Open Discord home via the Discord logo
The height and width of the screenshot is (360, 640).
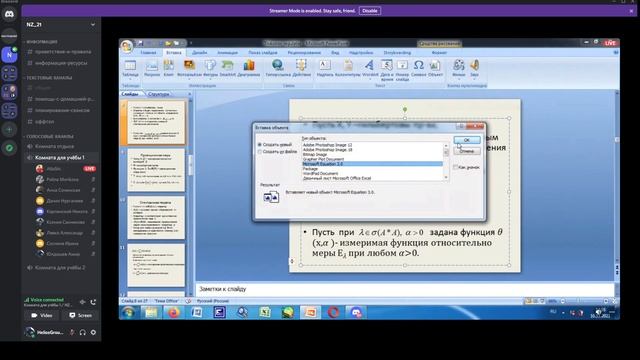click(x=9, y=14)
